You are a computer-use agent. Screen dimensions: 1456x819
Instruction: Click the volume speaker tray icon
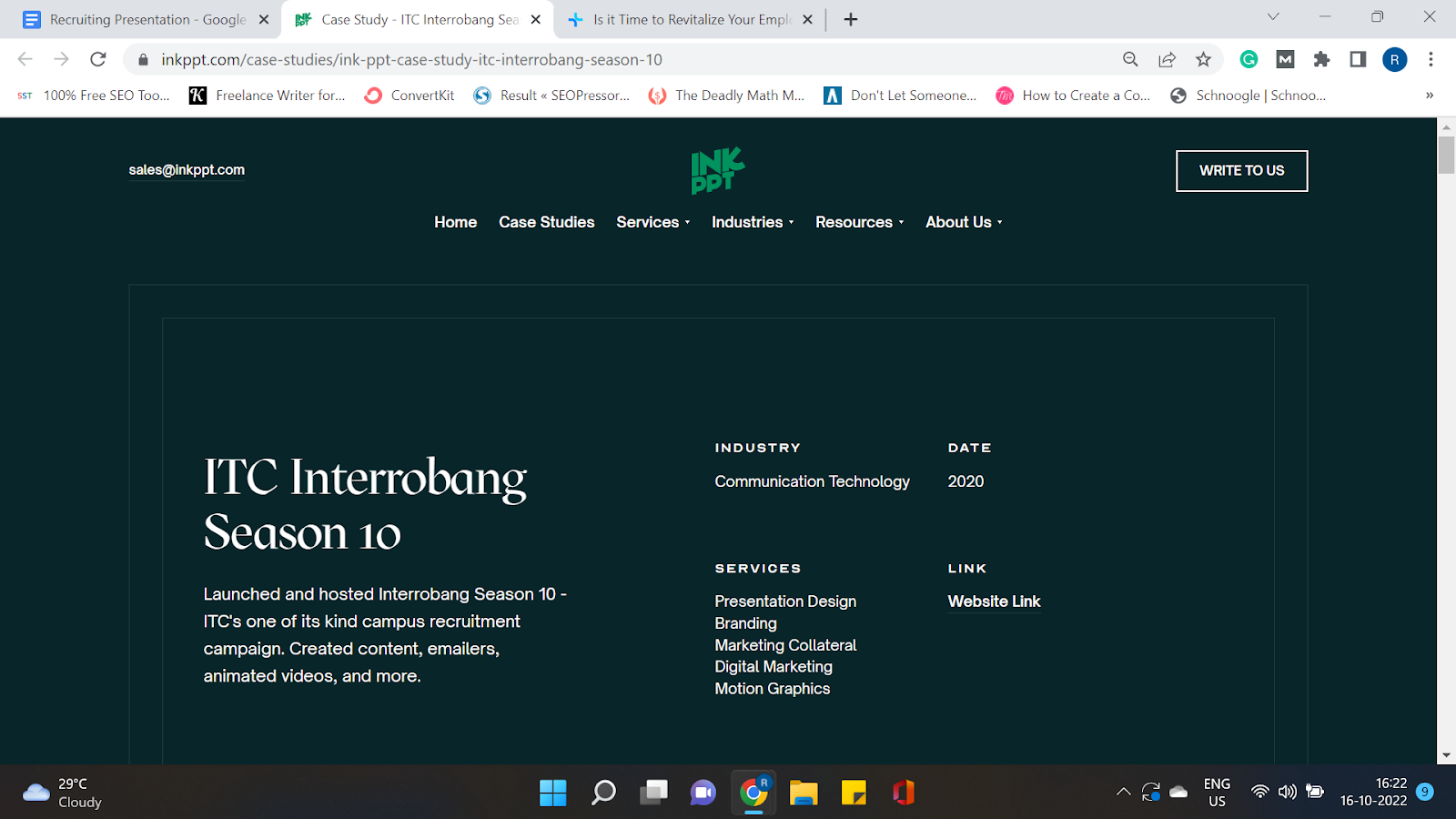[1287, 792]
